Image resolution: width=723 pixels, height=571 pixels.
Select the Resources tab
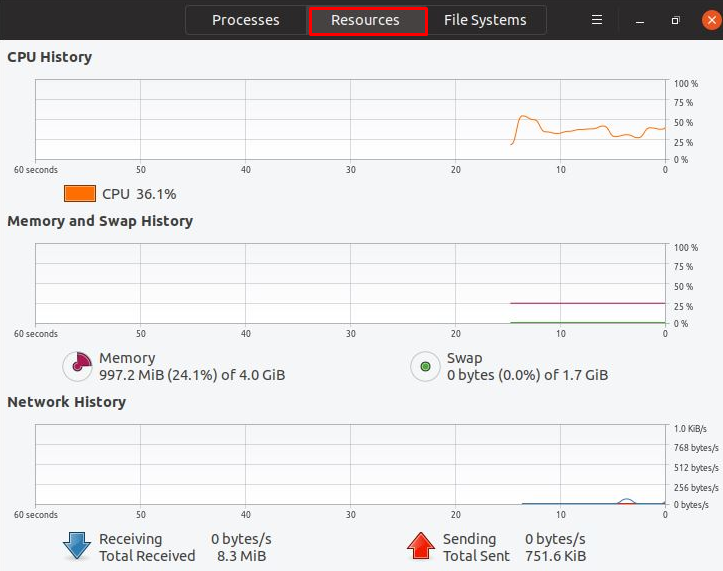point(366,20)
